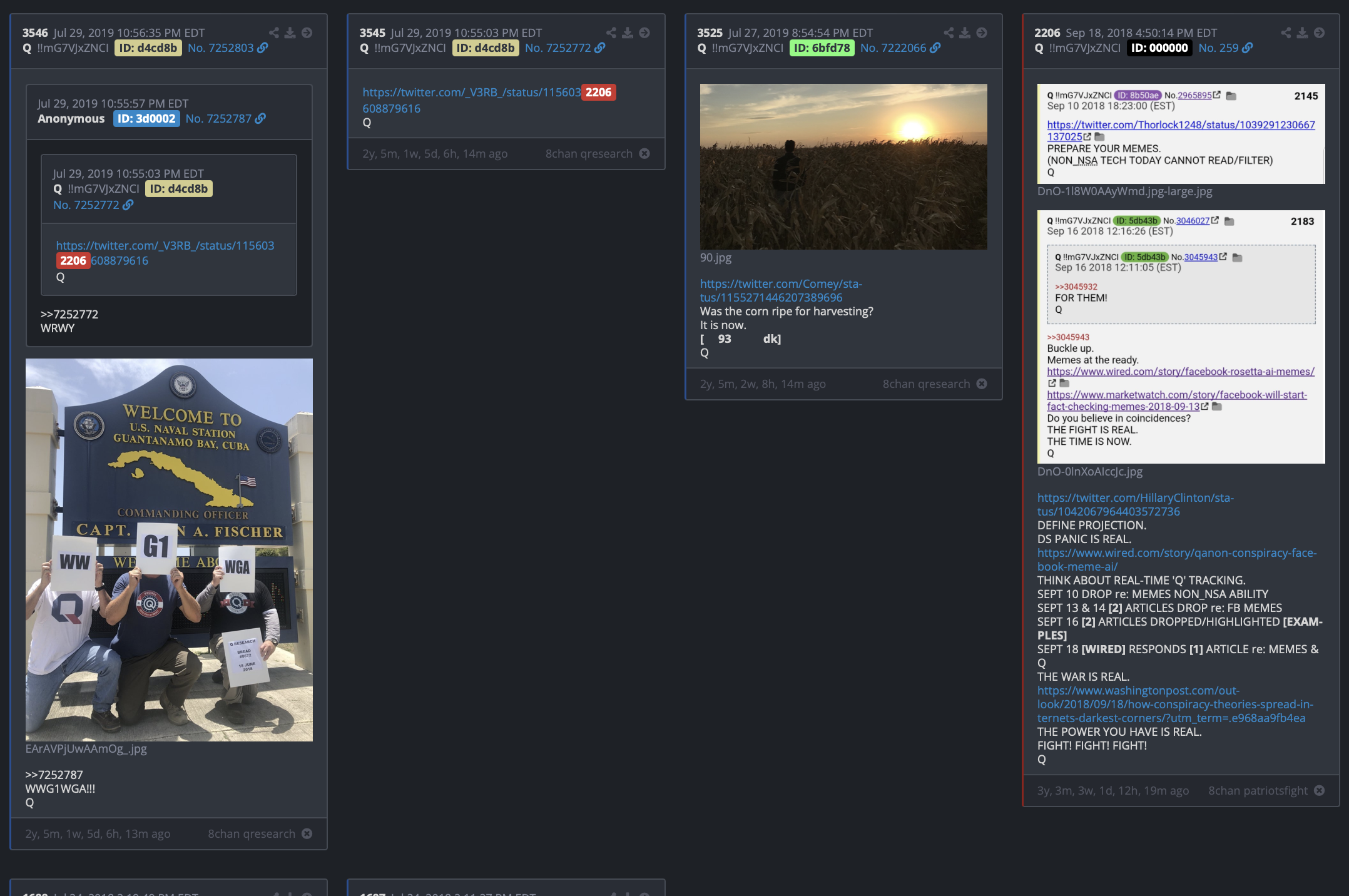Image resolution: width=1349 pixels, height=896 pixels.
Task: Click post number 2206 heading
Action: point(1047,33)
